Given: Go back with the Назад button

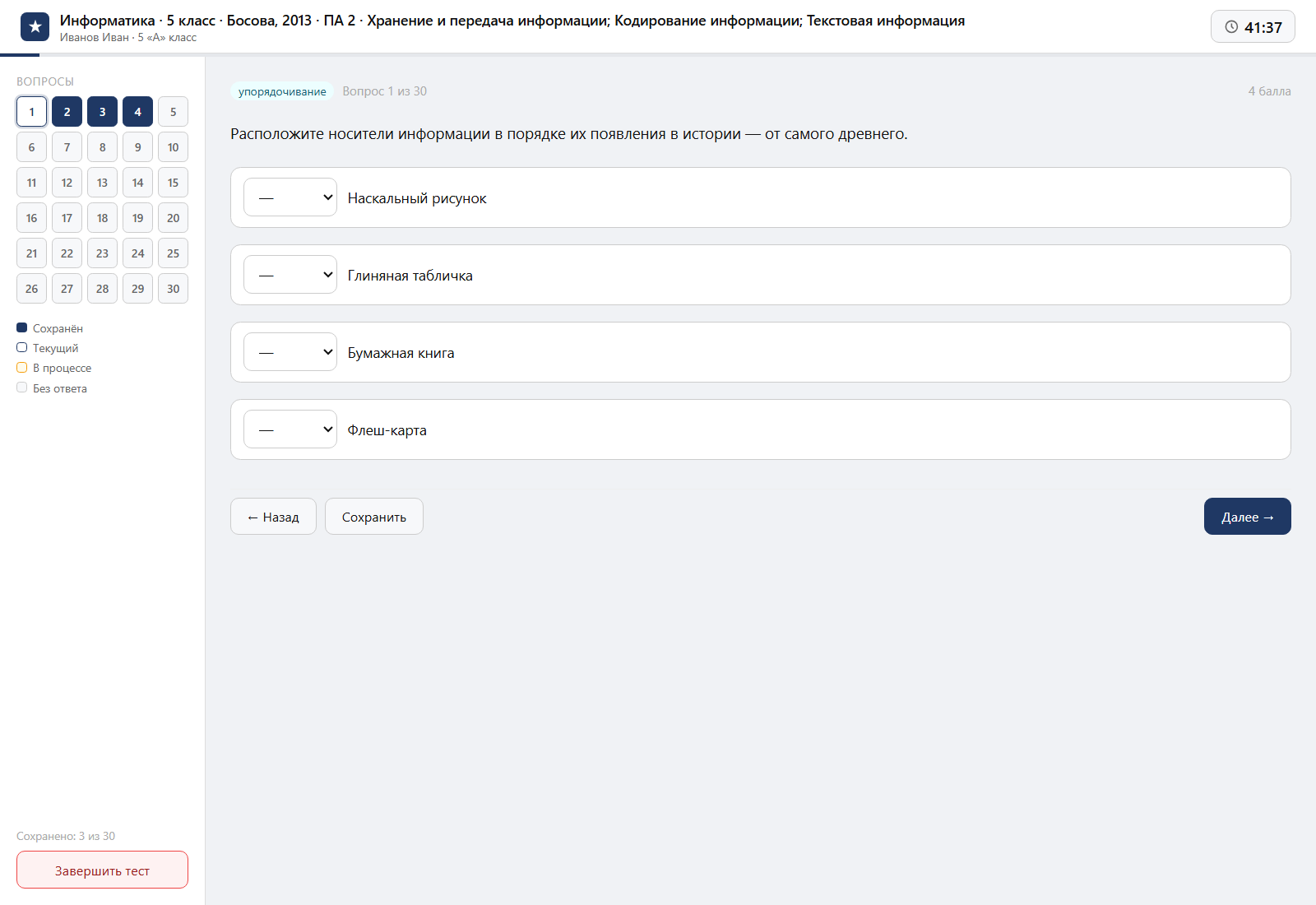Looking at the screenshot, I should tap(273, 517).
